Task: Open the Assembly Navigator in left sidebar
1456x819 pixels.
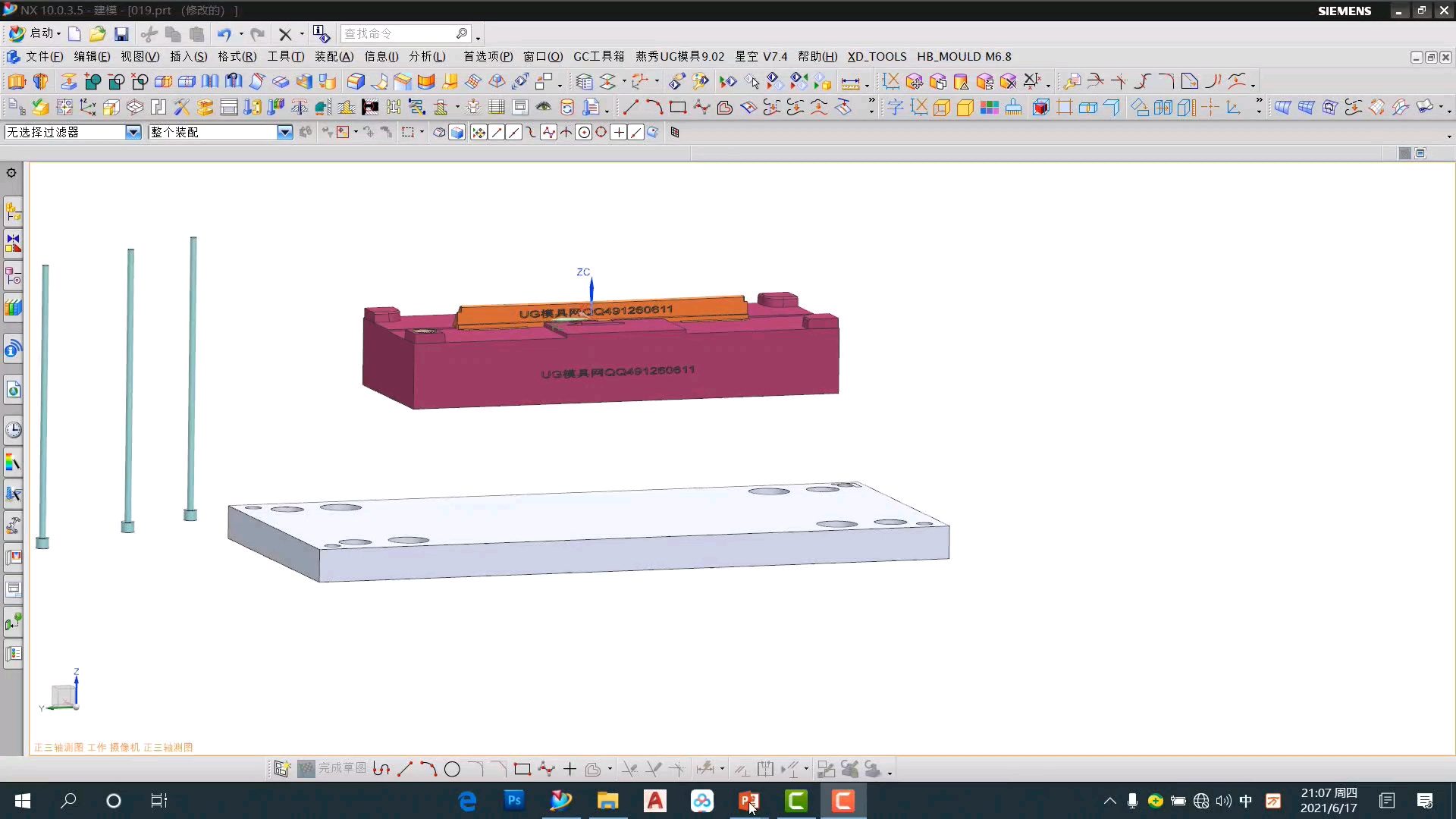Action: click(13, 212)
